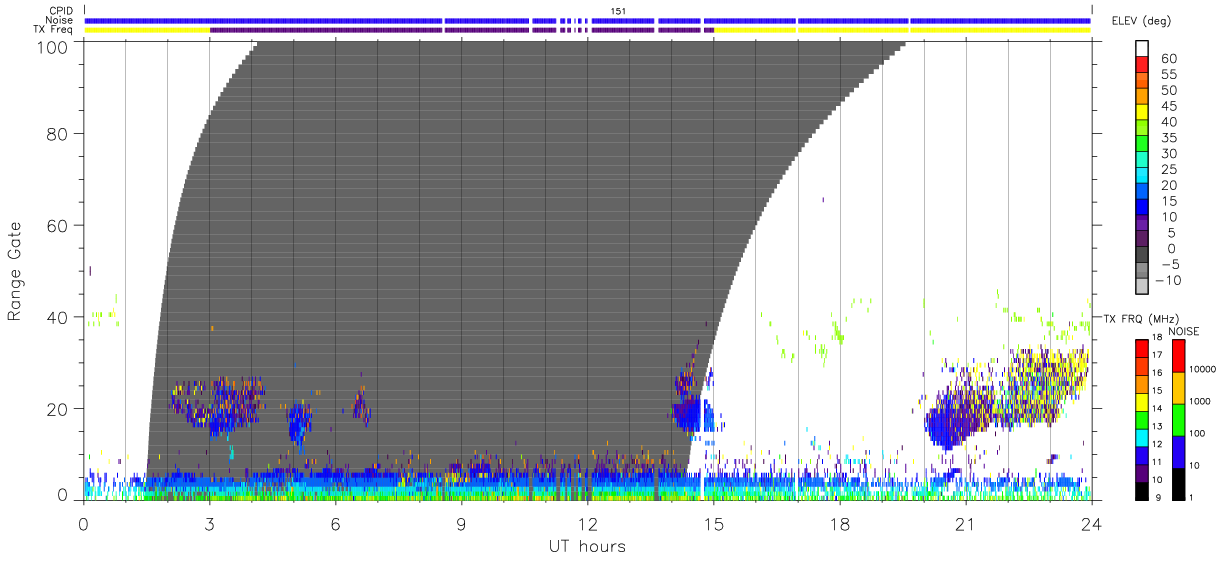Click the x-axis tick label '12'
Screen dimensions: 1228x567
tap(588, 523)
